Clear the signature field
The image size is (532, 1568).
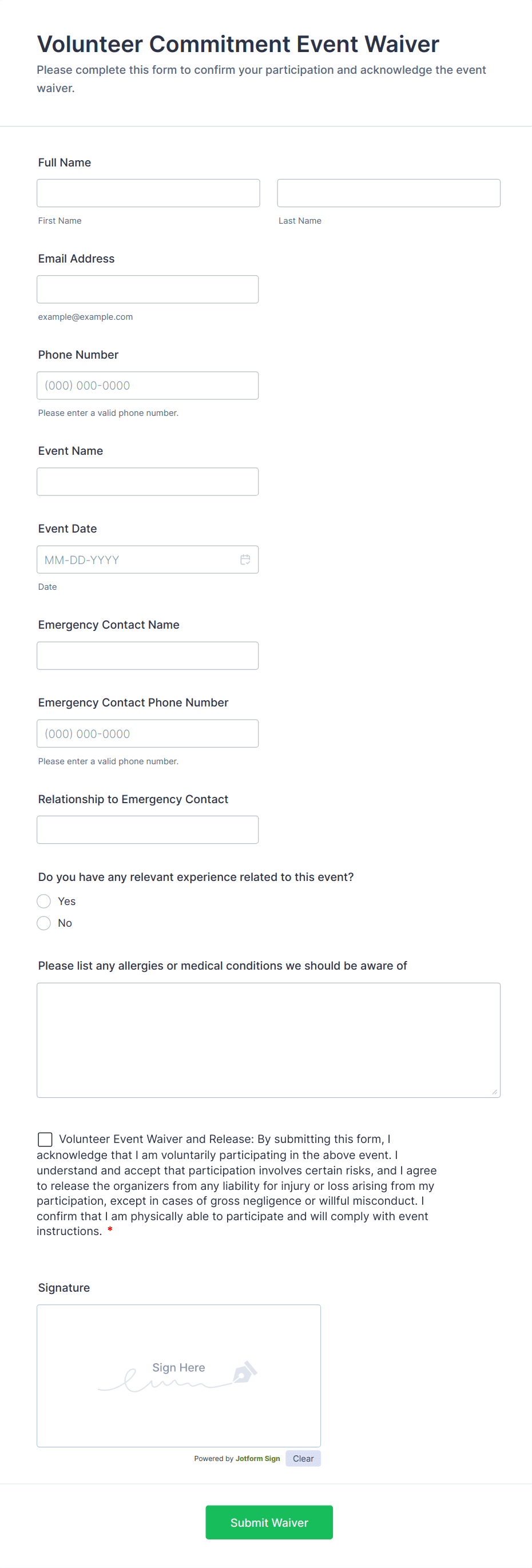[303, 1458]
